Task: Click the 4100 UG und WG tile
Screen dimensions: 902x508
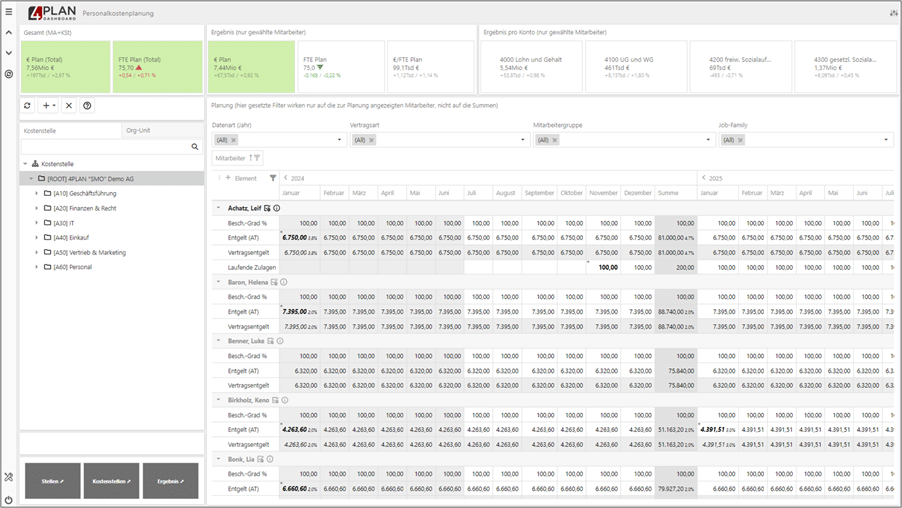Action: click(x=636, y=67)
